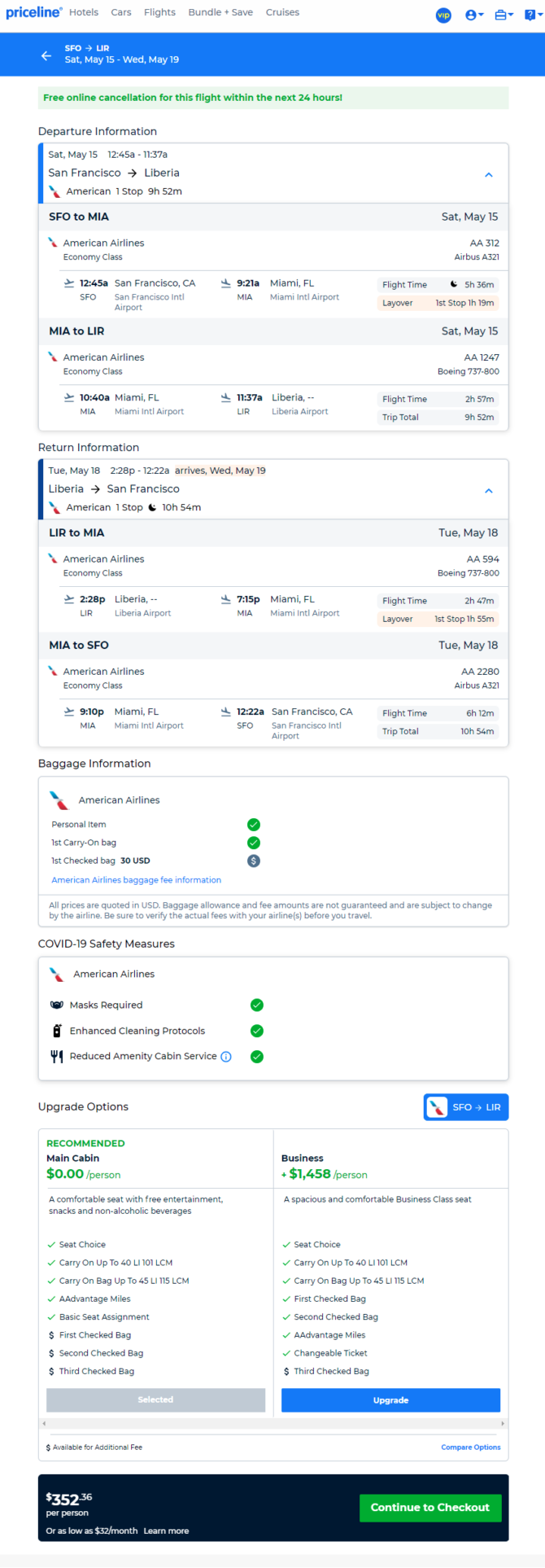Open the Bundle + Save tab
This screenshot has width=545, height=1568.
point(220,12)
